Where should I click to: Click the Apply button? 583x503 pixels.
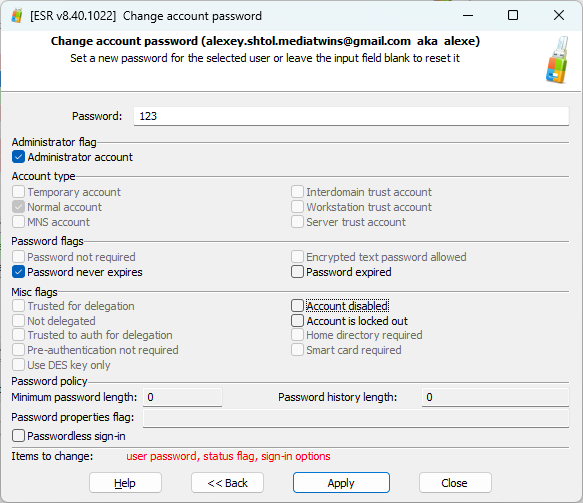(x=341, y=483)
